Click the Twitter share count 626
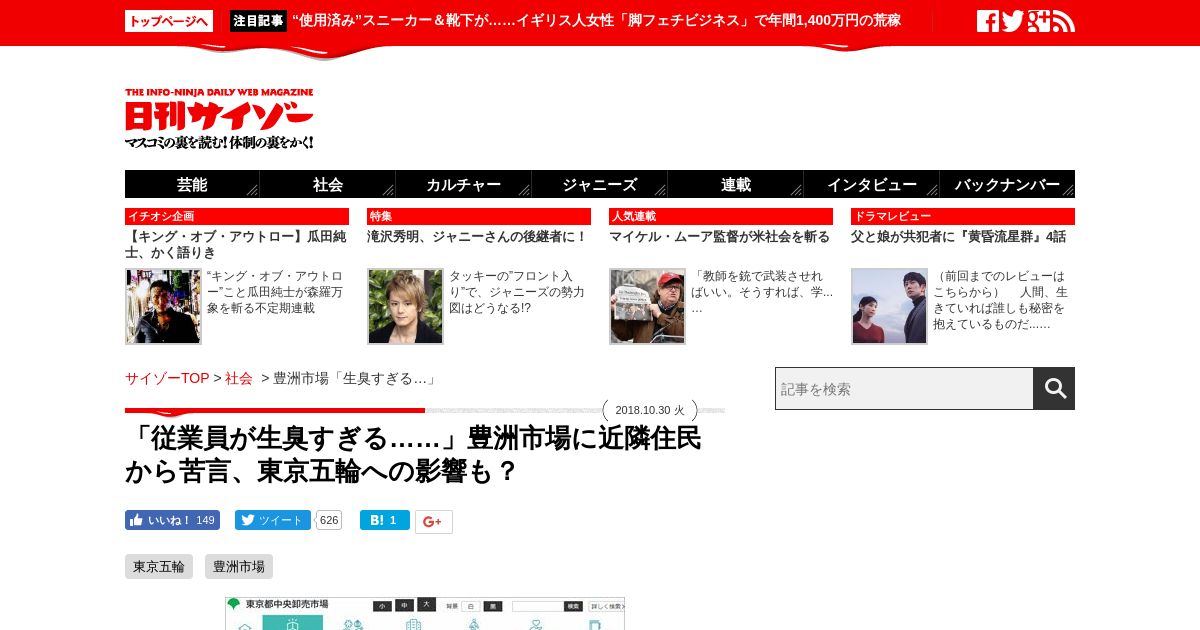1200x630 pixels. click(x=329, y=520)
